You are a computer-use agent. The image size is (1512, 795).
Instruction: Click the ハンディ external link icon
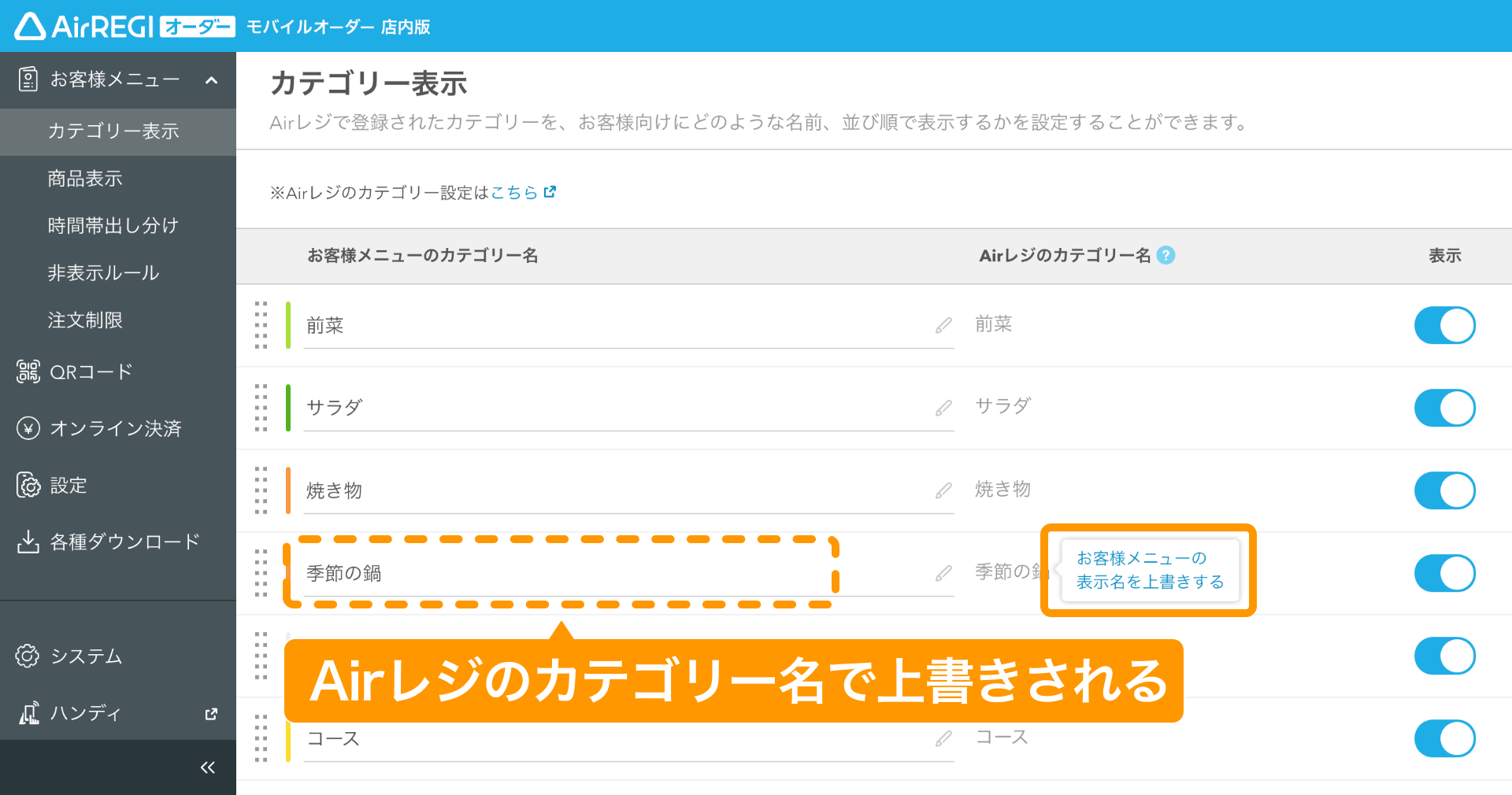(x=211, y=714)
